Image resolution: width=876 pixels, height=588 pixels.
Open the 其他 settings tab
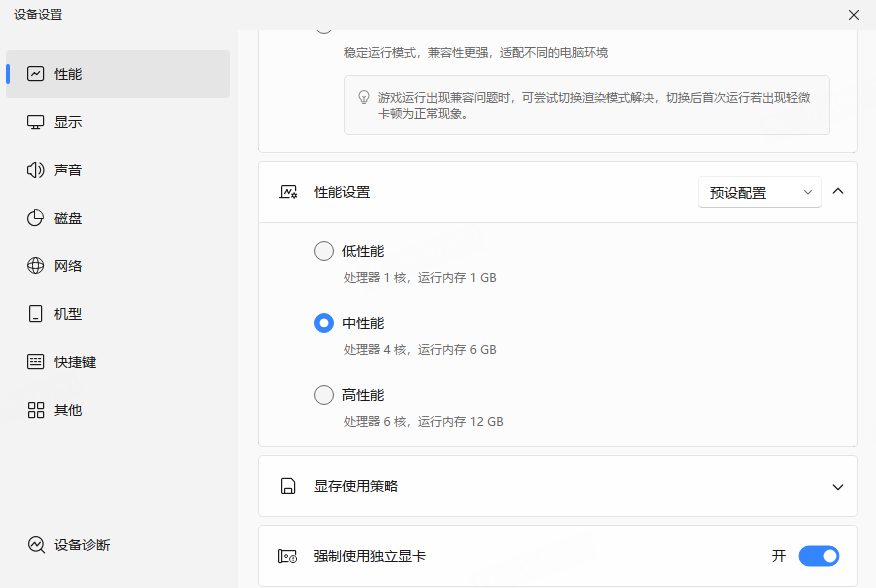tap(118, 410)
